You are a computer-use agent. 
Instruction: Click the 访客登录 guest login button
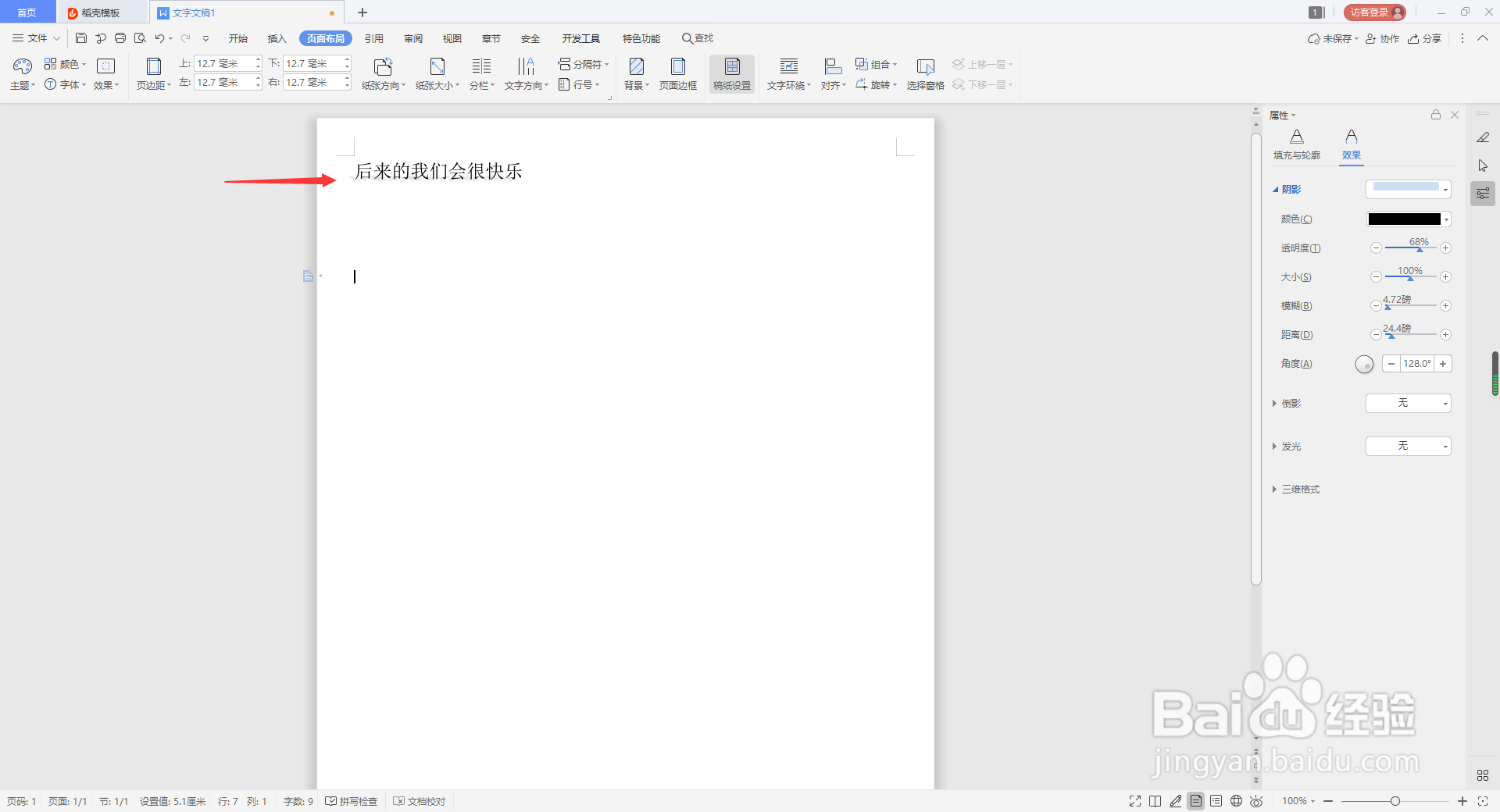(x=1374, y=12)
